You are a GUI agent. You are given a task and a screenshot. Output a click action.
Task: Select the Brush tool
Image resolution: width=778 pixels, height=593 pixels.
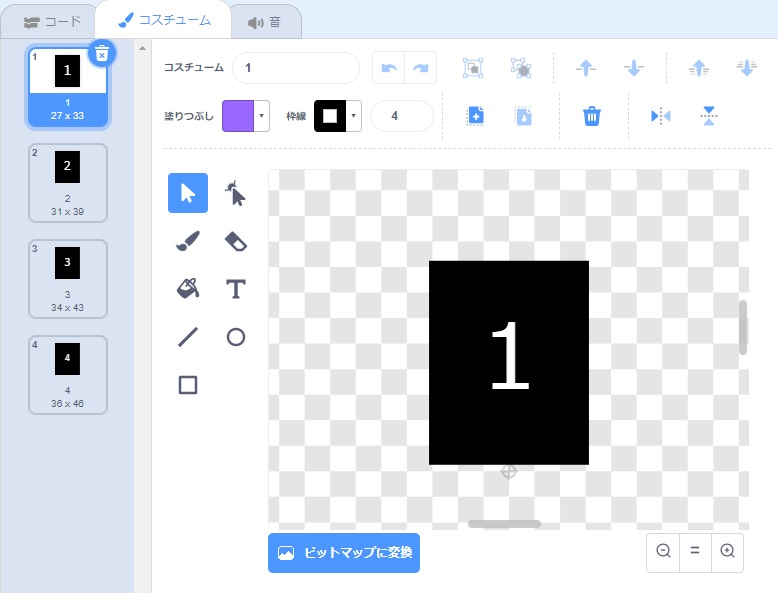pos(188,242)
